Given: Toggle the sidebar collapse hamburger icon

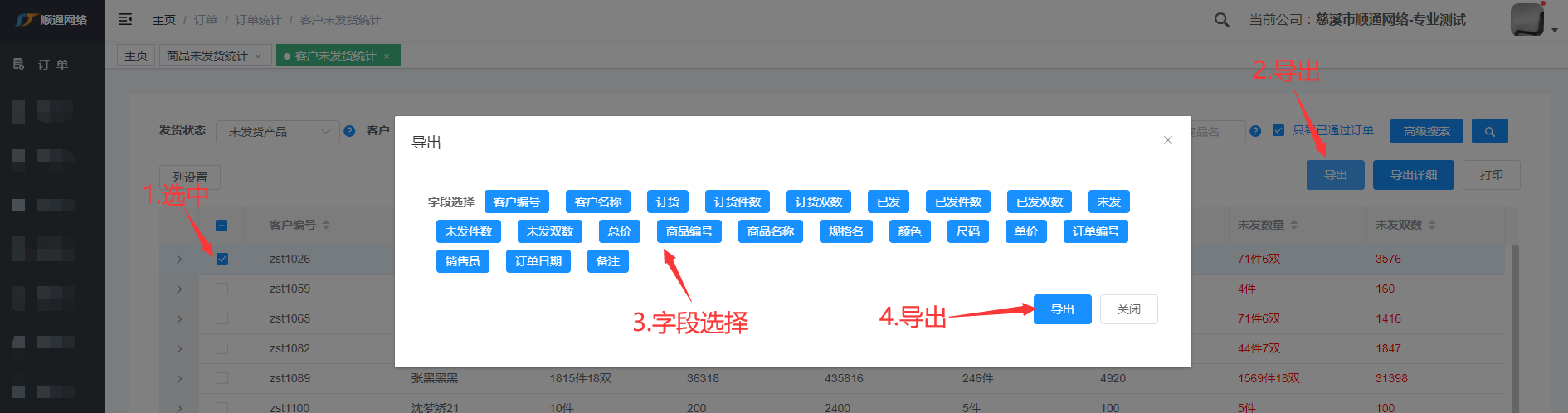Looking at the screenshot, I should pyautogui.click(x=125, y=19).
